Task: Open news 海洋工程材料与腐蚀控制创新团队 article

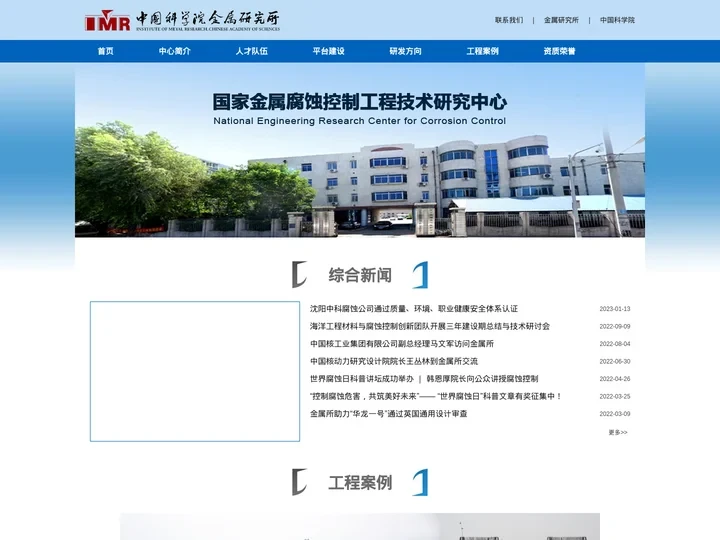Action: point(430,326)
